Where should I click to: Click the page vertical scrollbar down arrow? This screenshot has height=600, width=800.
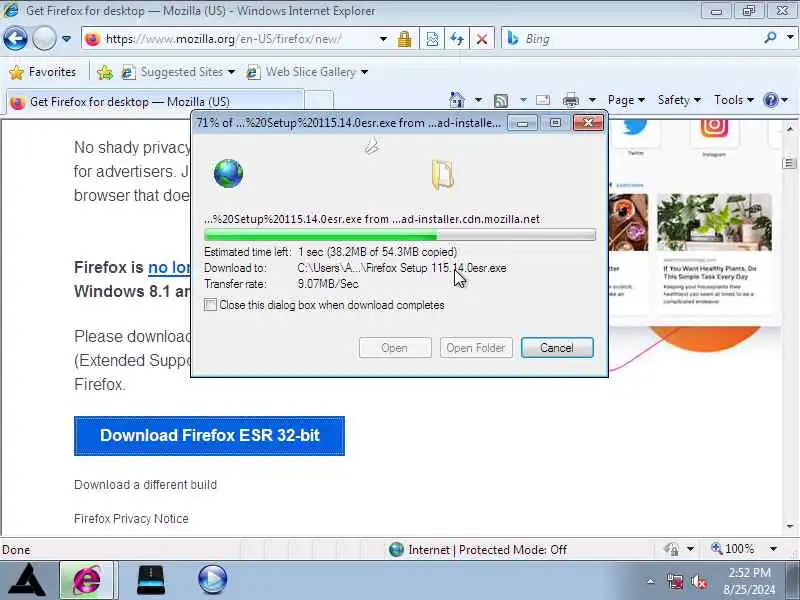pos(790,527)
